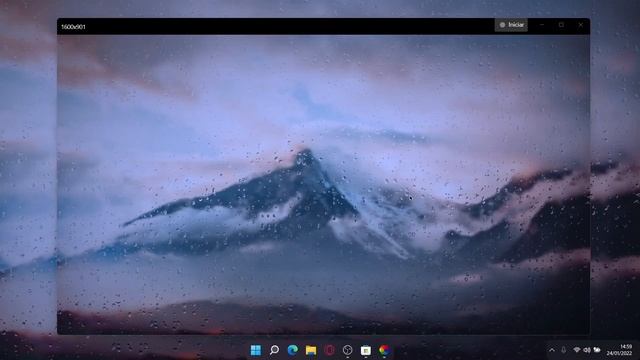Open Wi-Fi network settings in tray
Image resolution: width=640 pixels, height=360 pixels.
click(577, 350)
